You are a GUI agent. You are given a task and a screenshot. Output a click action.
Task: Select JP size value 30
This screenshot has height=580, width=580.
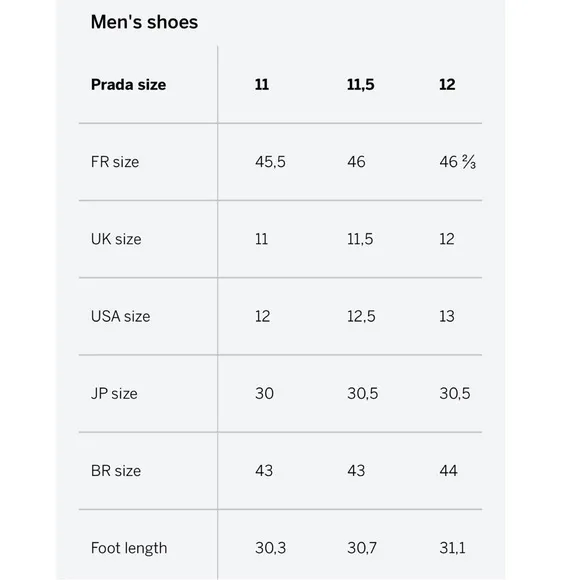coord(264,394)
